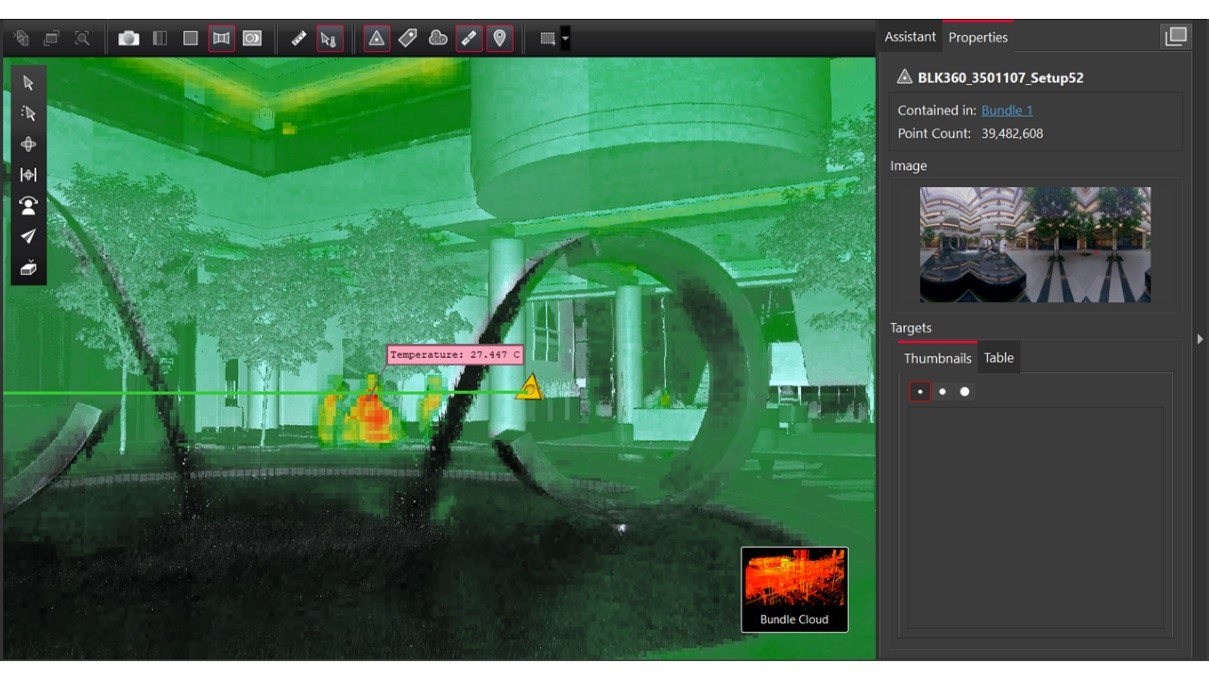Open the Table tab under Targets
This screenshot has height=680, width=1209.
pyautogui.click(x=998, y=358)
